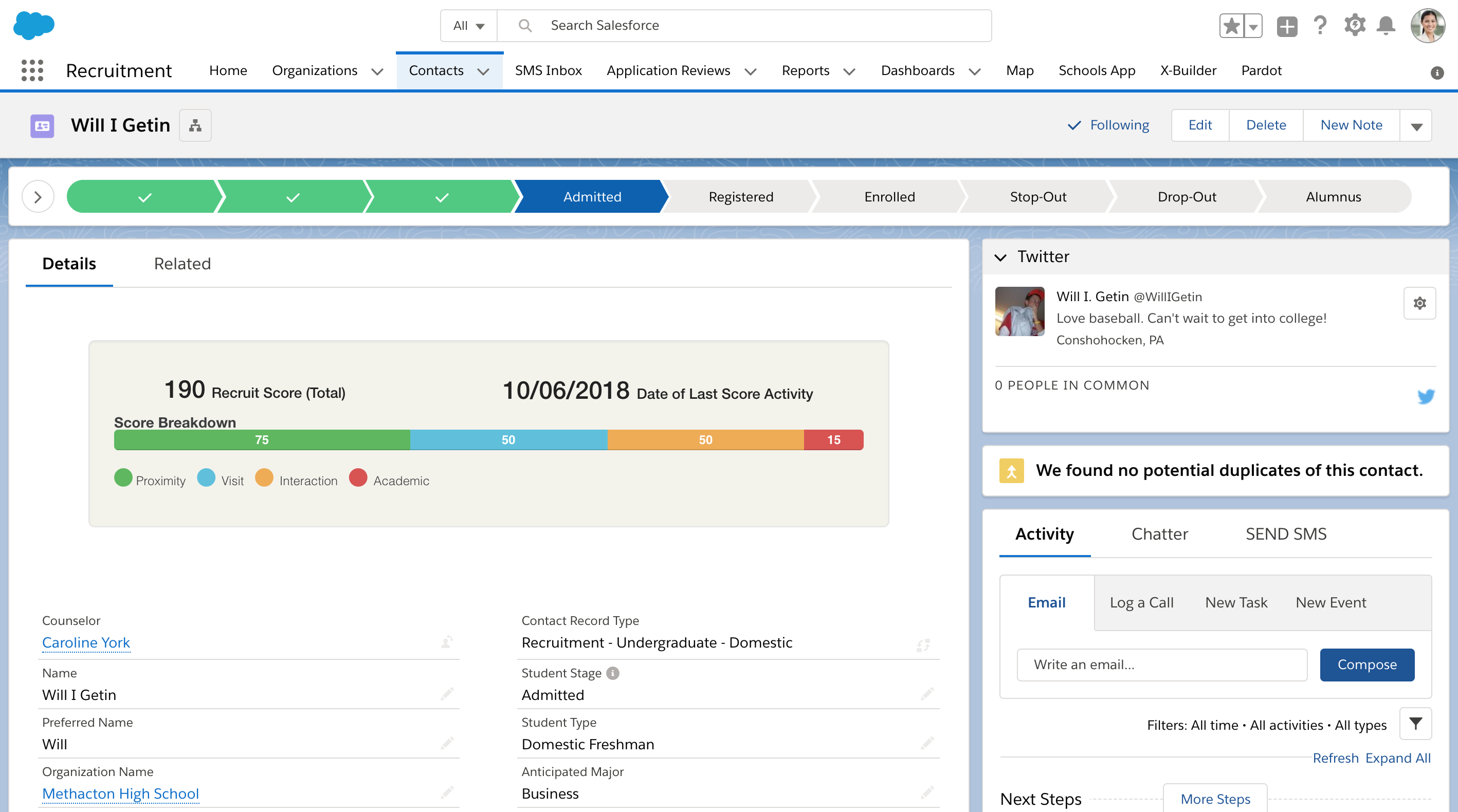Click the activity filter funnel icon
This screenshot has width=1458, height=812.
[x=1415, y=724]
